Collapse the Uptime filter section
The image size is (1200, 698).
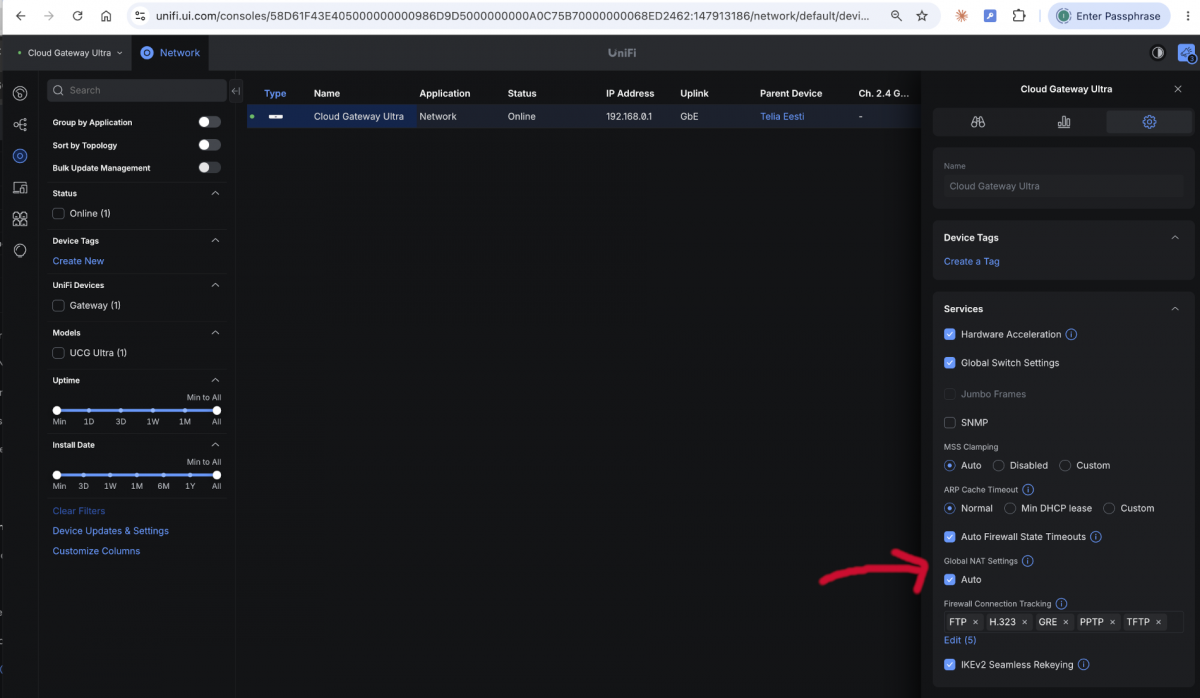point(215,380)
